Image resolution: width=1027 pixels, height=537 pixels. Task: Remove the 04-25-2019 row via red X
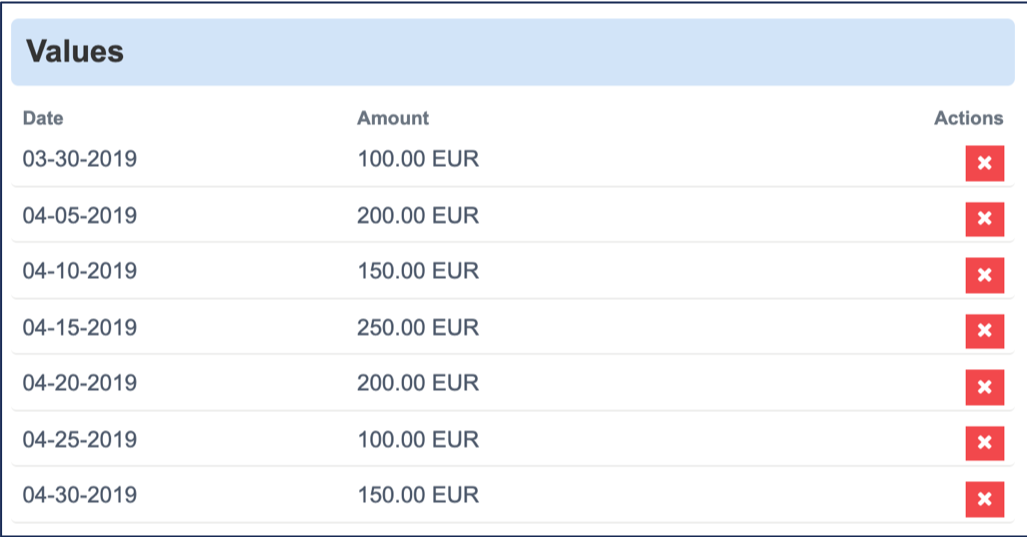tap(984, 443)
